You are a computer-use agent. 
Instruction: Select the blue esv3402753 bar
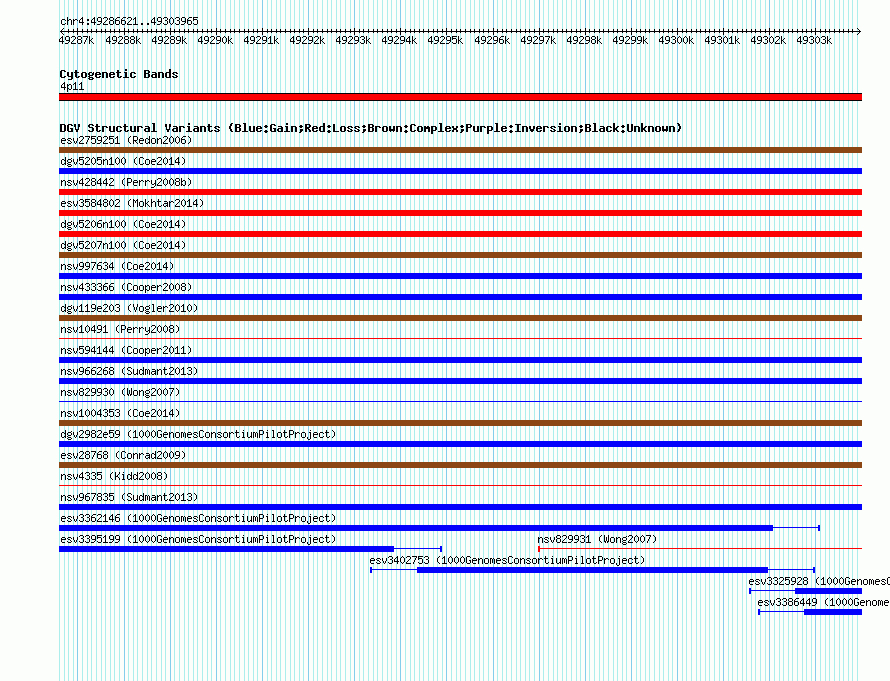593,570
